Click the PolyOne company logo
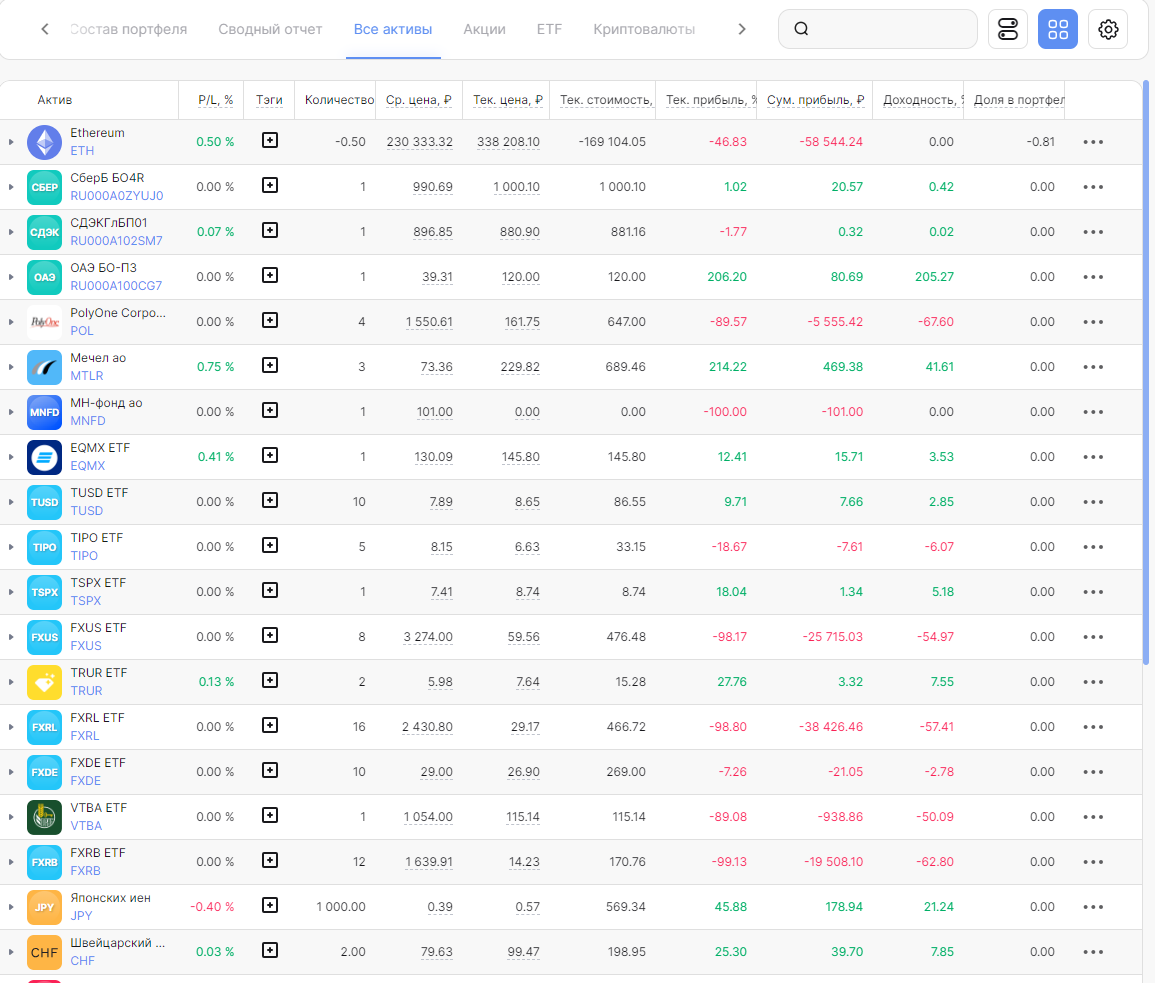The height and width of the screenshot is (983, 1155). click(44, 322)
